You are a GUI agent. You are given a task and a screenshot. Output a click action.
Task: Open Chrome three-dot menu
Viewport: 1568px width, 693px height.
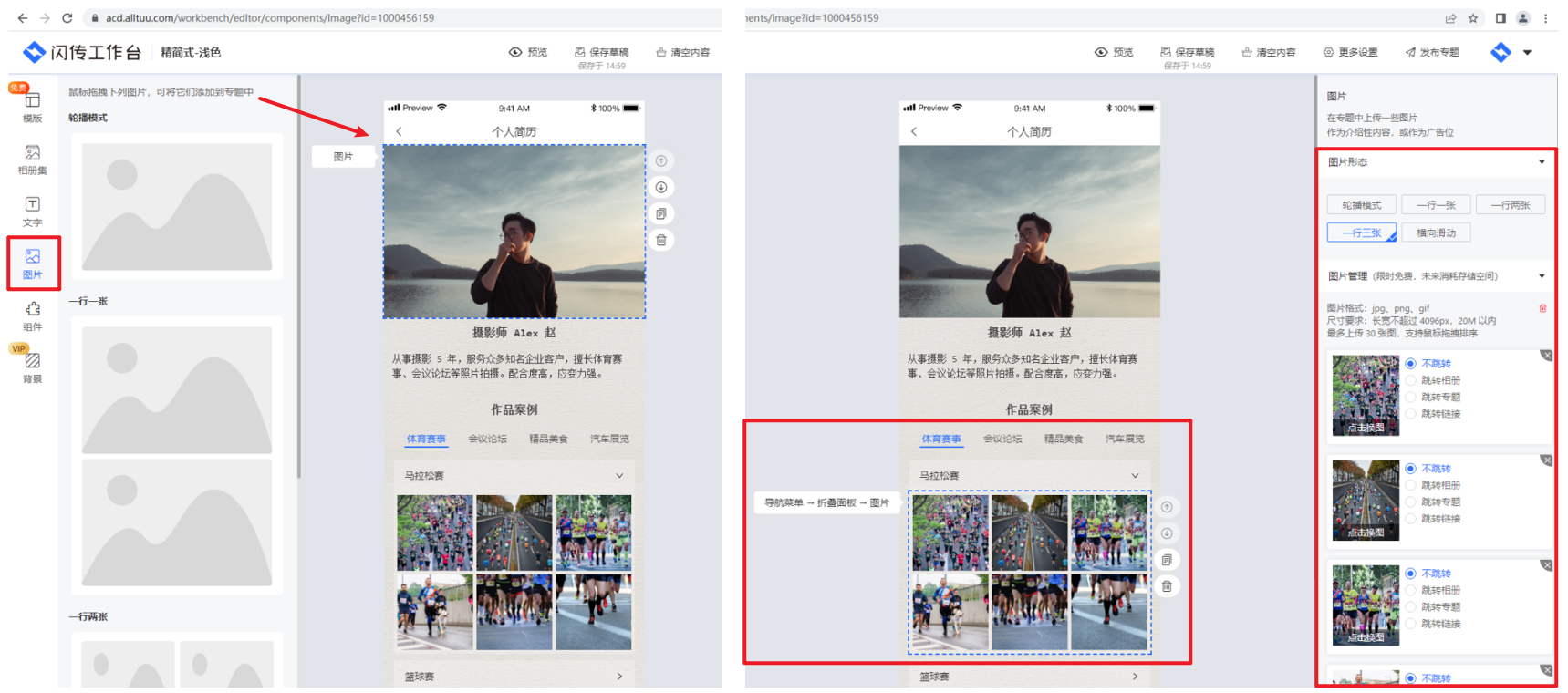click(x=1546, y=18)
